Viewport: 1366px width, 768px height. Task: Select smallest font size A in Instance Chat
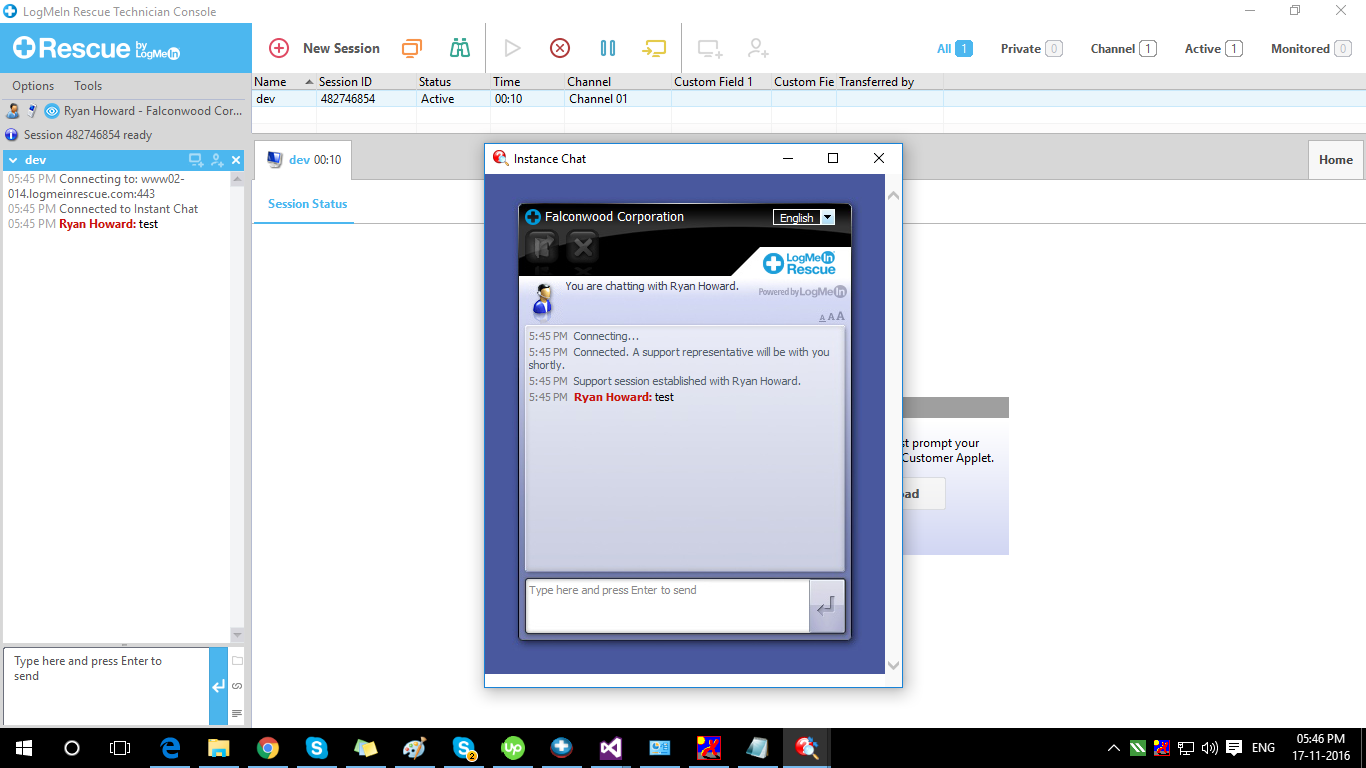(822, 318)
